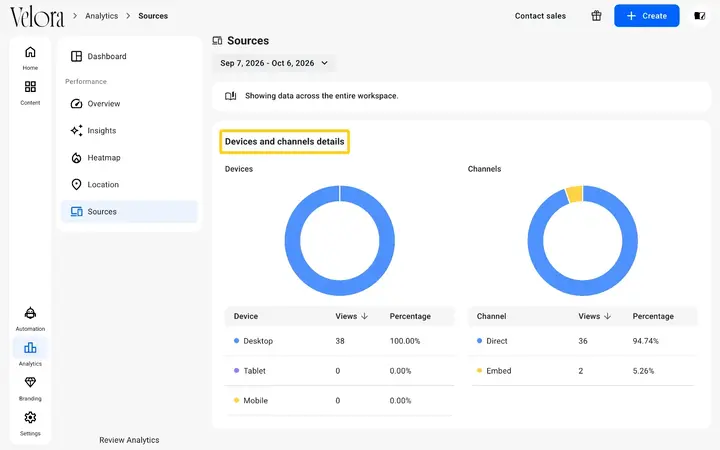This screenshot has width=720, height=450.
Task: Go to Heatmap menu item
Action: click(129, 158)
